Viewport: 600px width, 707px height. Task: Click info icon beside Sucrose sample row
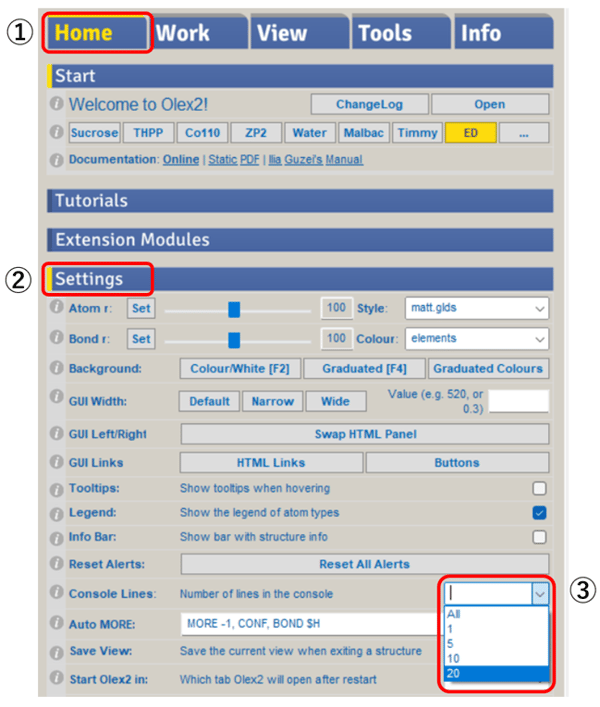coord(56,132)
